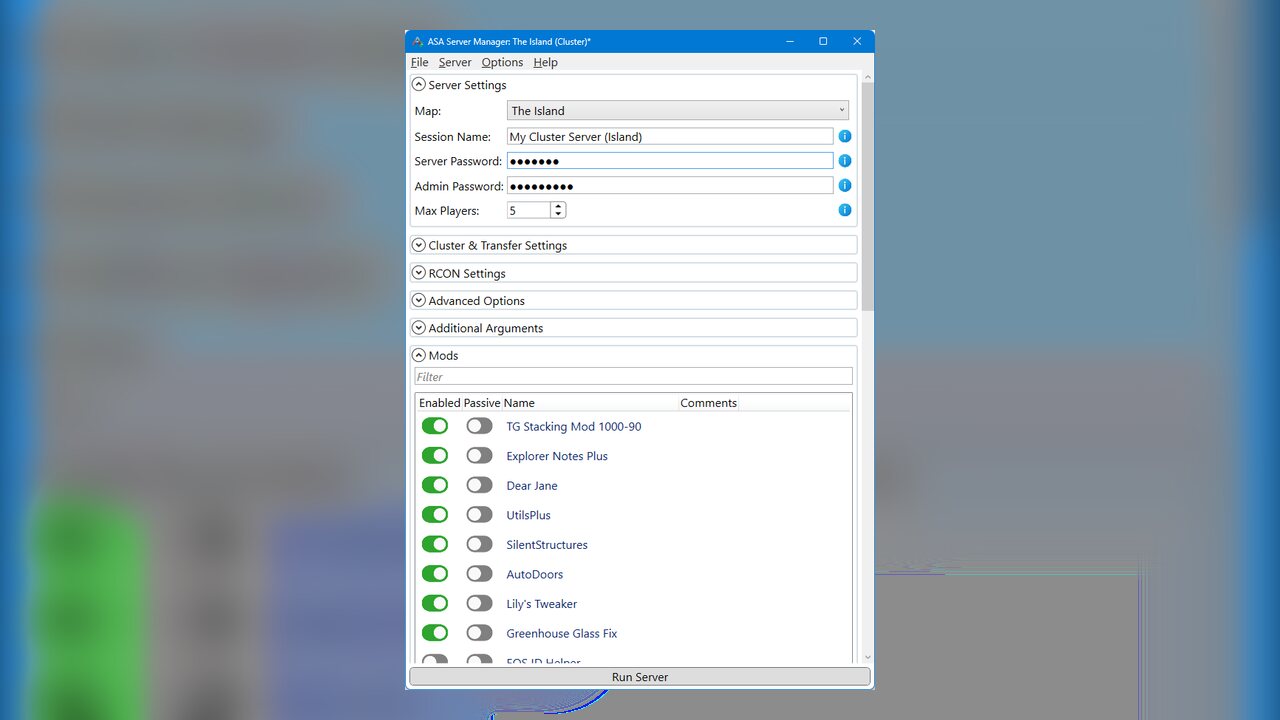Screen dimensions: 1280x720
Task: Turn on Passive for Dear Jane
Action: point(480,485)
